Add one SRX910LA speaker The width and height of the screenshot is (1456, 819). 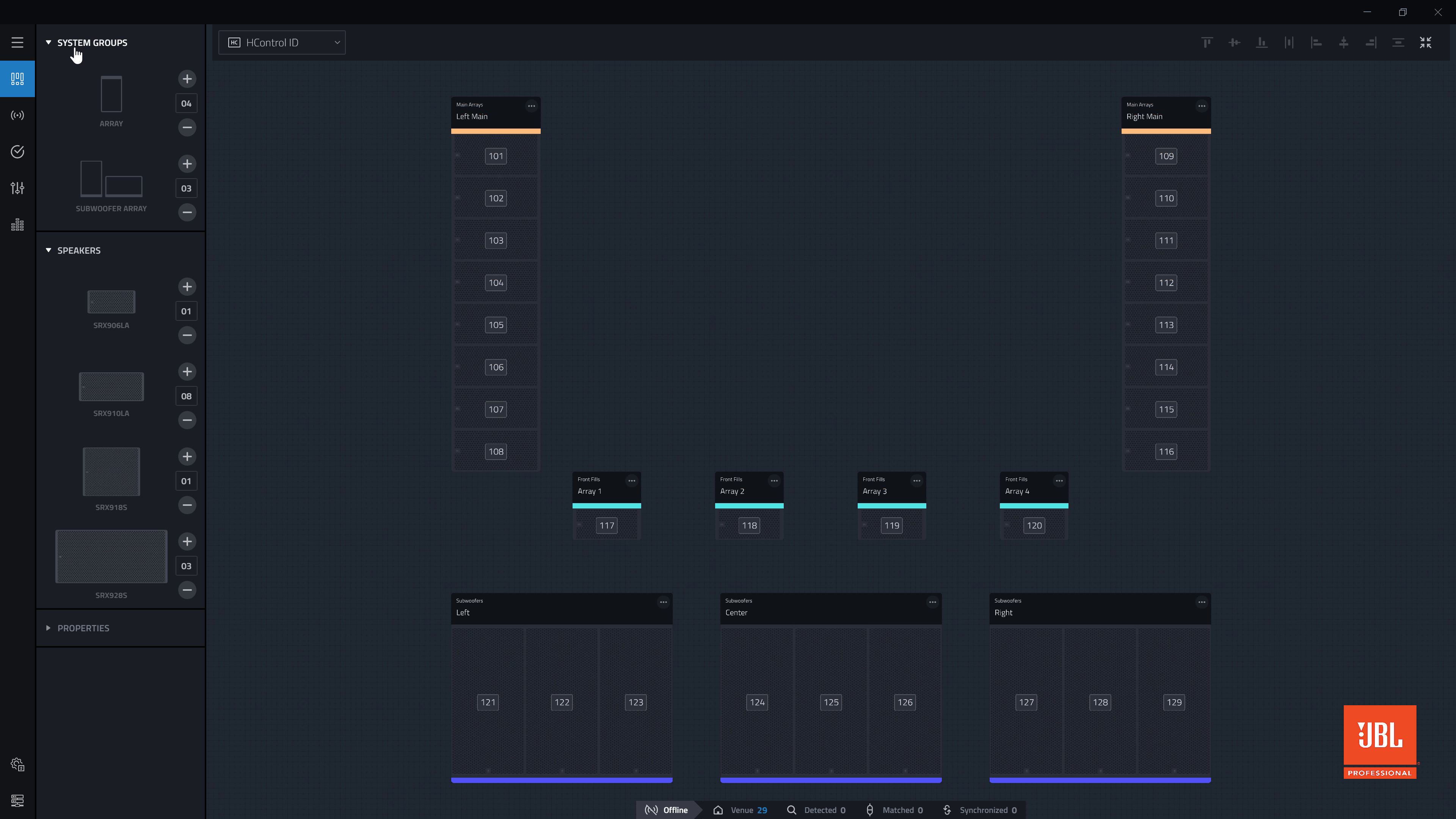click(187, 371)
